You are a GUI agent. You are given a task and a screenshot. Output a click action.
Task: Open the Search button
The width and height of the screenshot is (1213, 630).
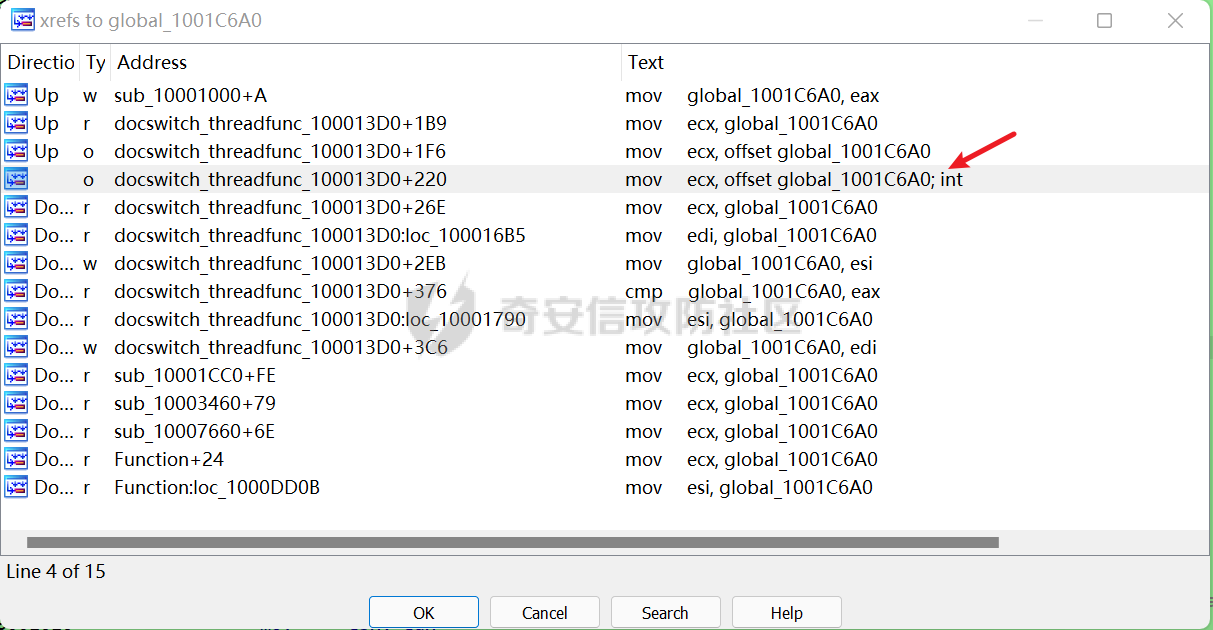(665, 612)
